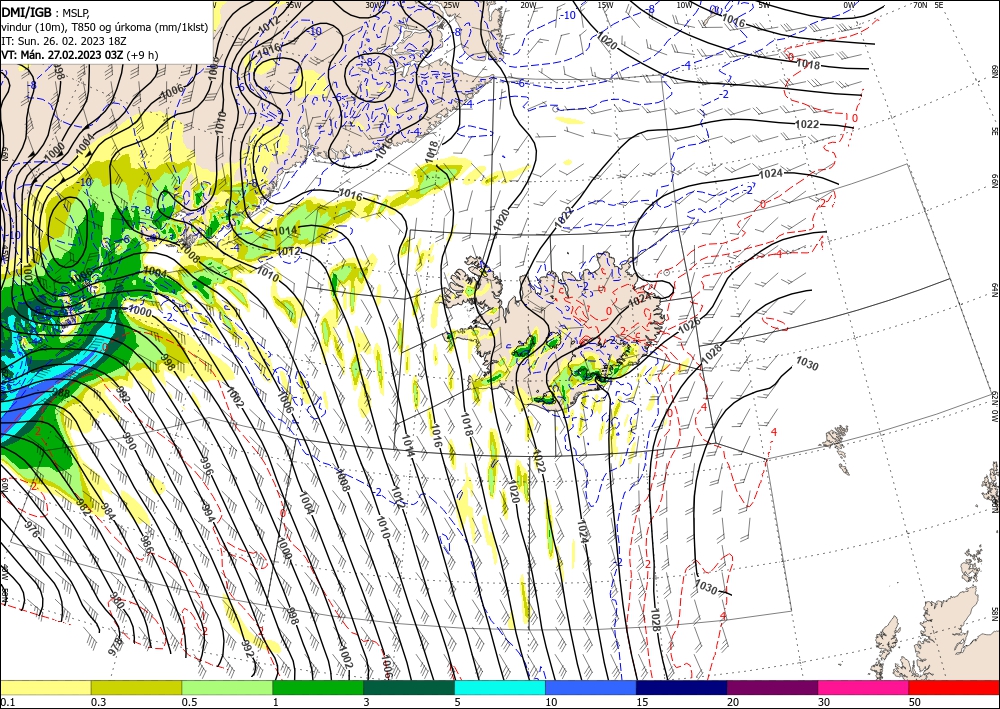The width and height of the screenshot is (1000, 709).
Task: Click the 'VT: Mán. 27.02.2023 03Z (+9 h)' line
Action: [x=80, y=55]
